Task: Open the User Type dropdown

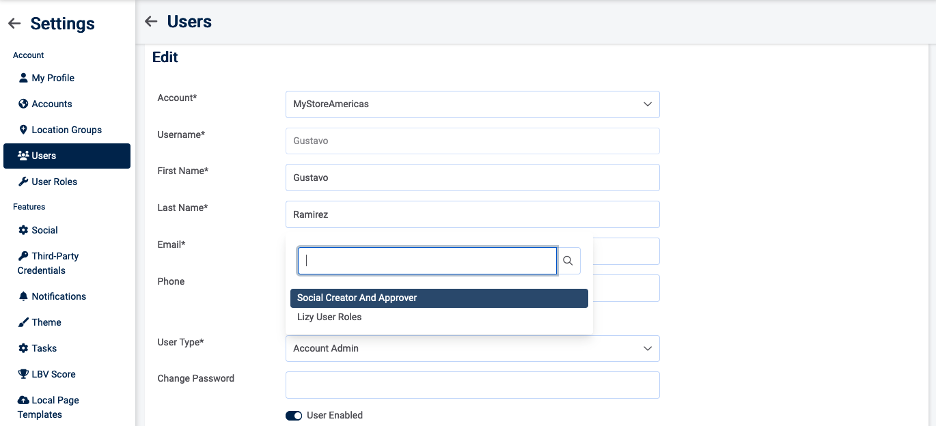Action: pos(472,348)
